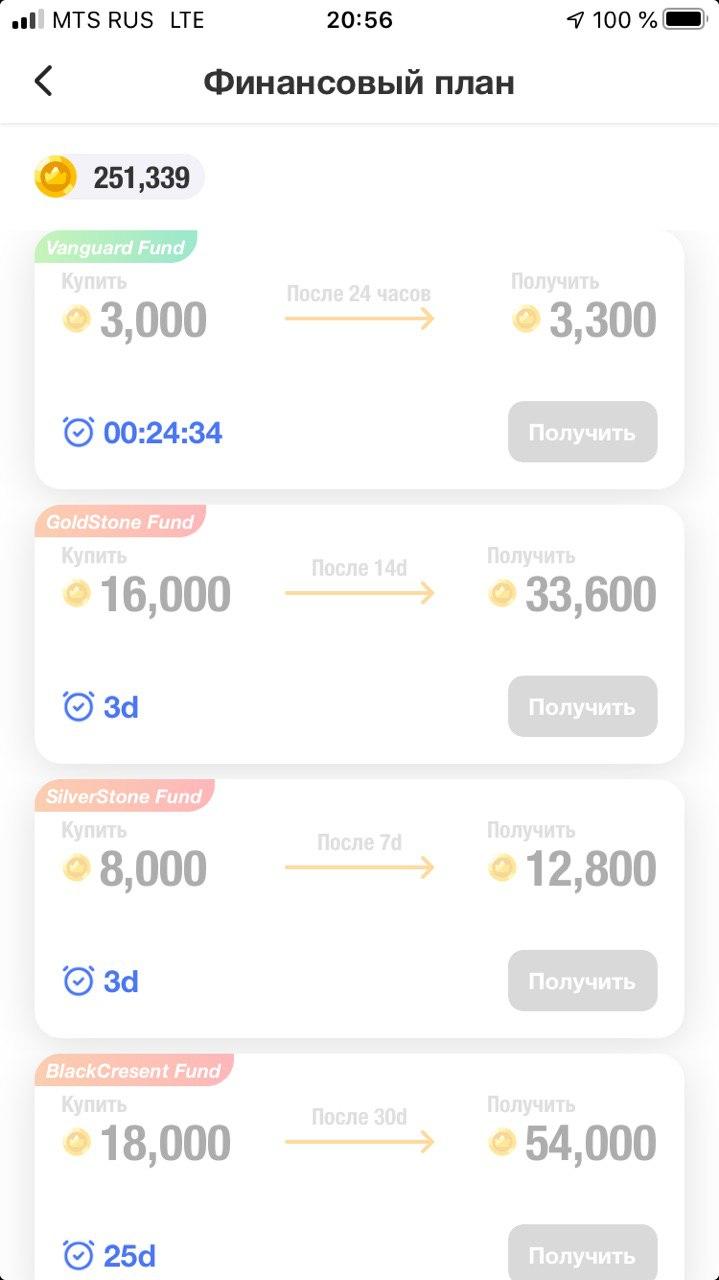Open the 251,339 coin balance pill

(x=119, y=177)
